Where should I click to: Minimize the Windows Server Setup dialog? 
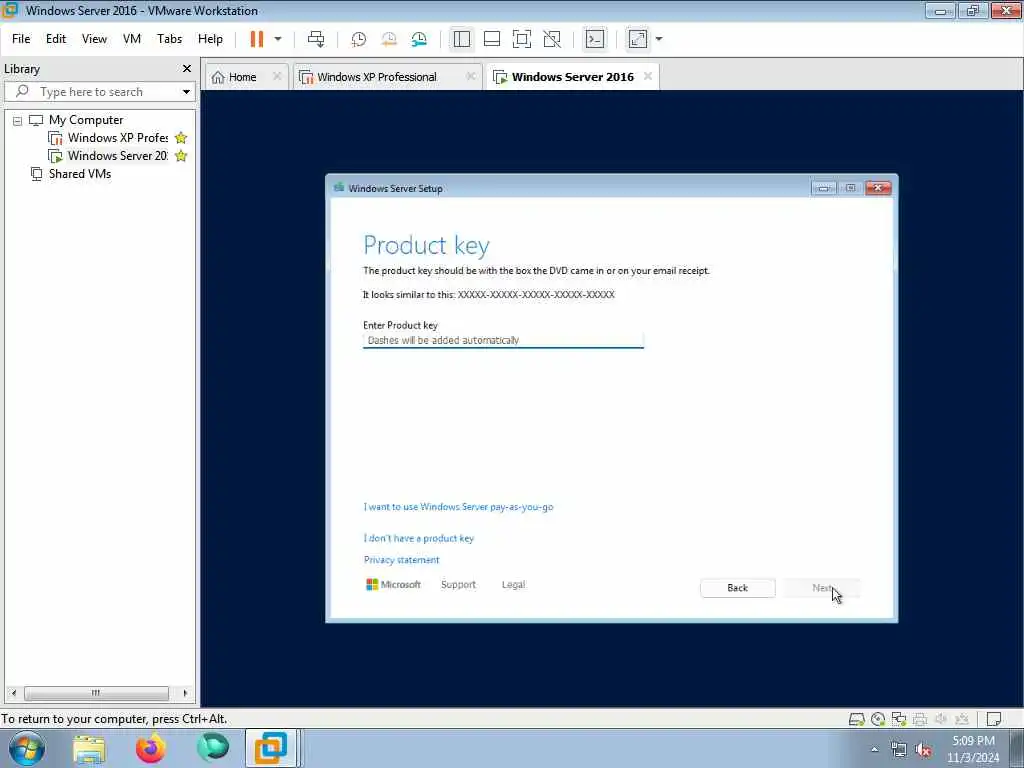824,188
